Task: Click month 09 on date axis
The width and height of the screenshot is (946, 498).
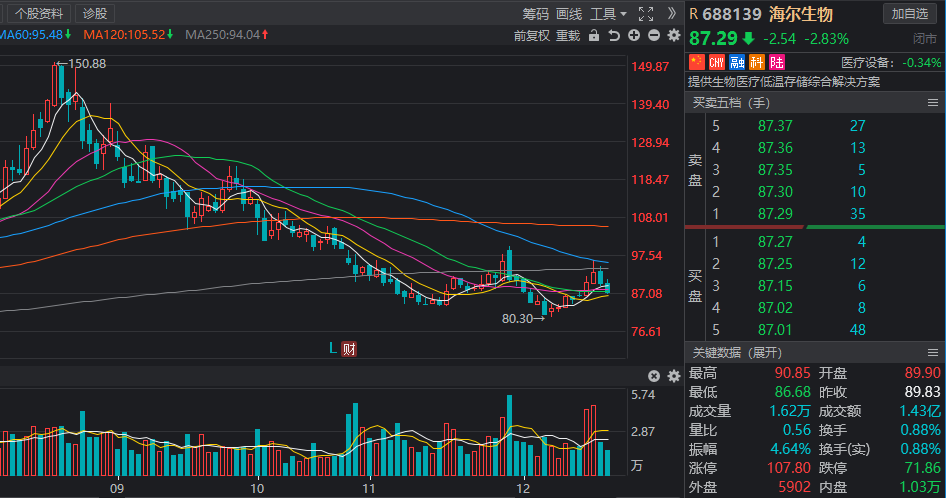Action: [117, 488]
